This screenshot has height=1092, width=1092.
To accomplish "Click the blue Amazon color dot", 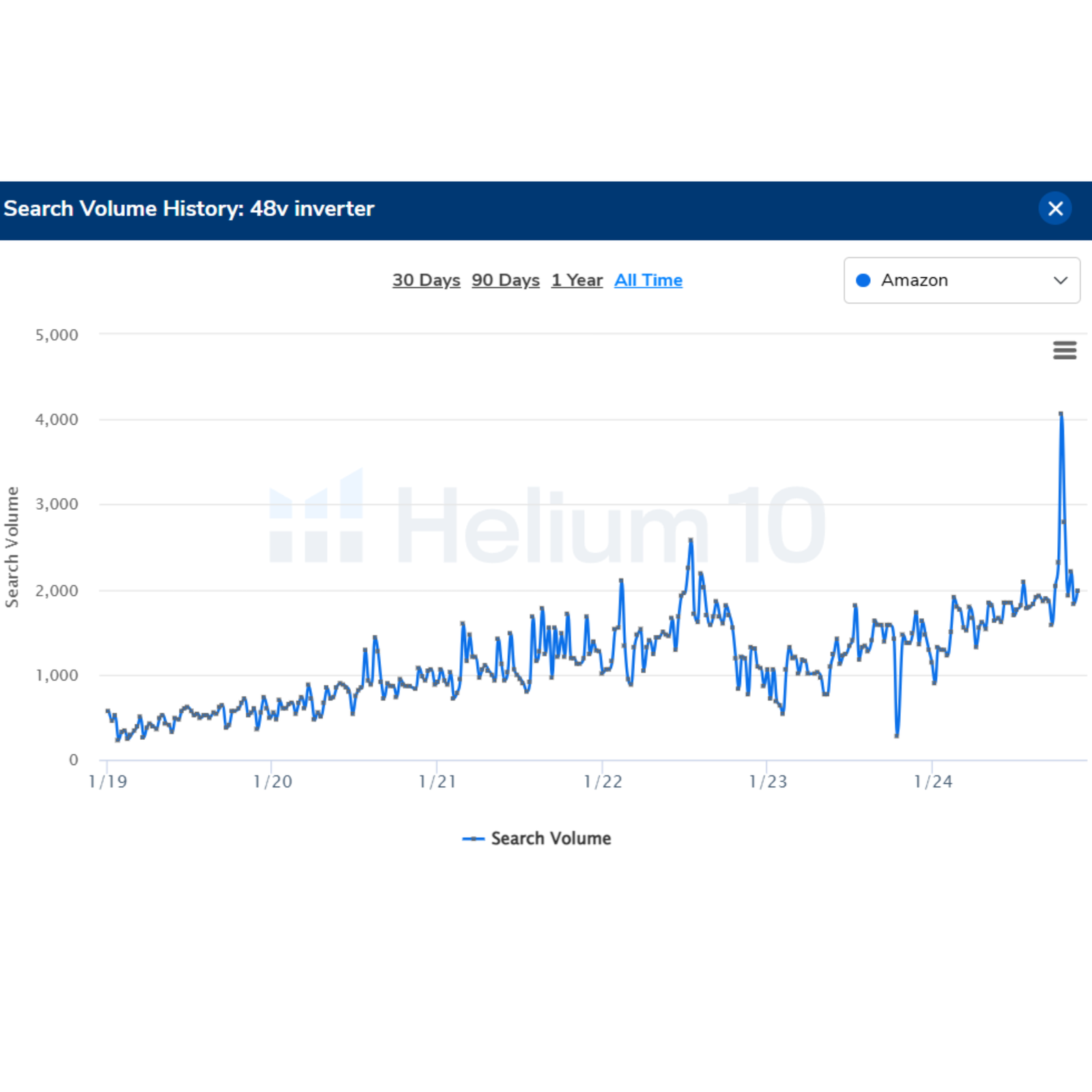I will click(863, 281).
